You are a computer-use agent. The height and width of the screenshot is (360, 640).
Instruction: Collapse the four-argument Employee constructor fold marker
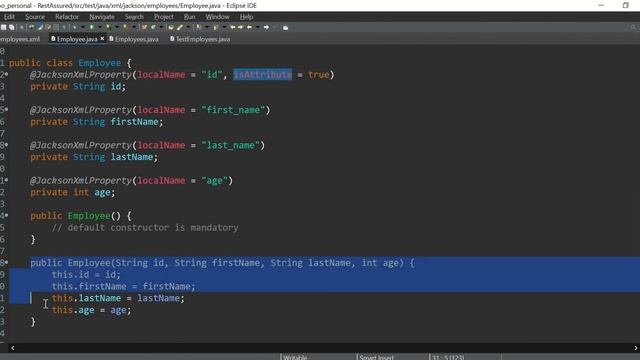click(x=6, y=262)
